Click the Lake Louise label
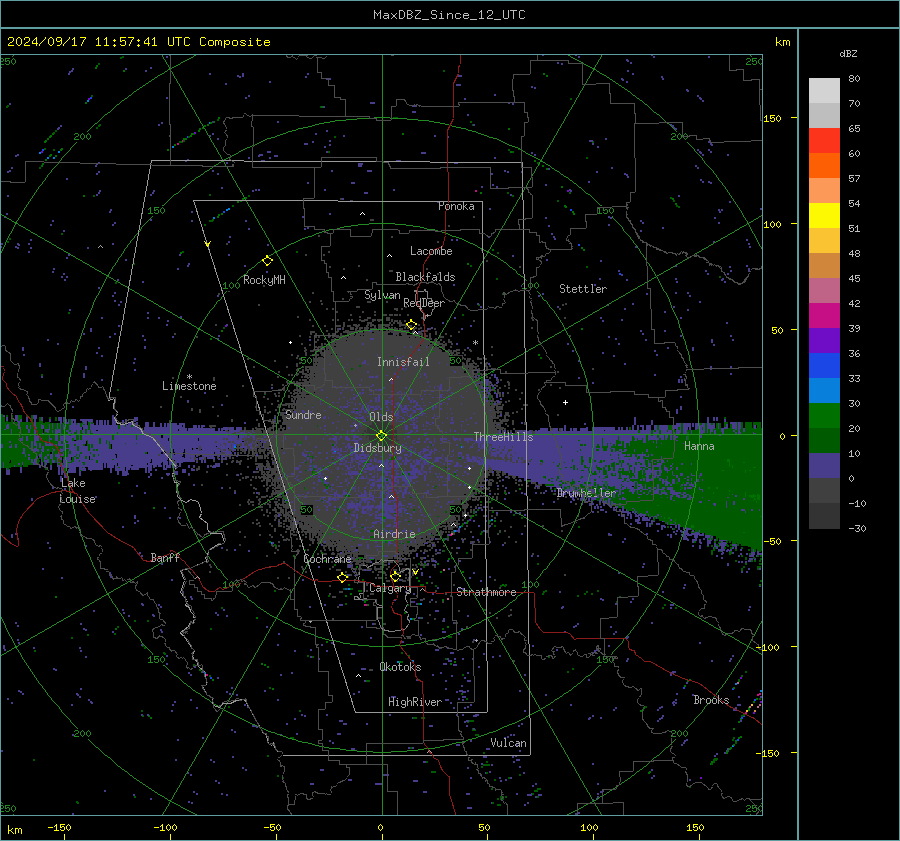Viewport: 900px width, 841px height. click(x=77, y=491)
